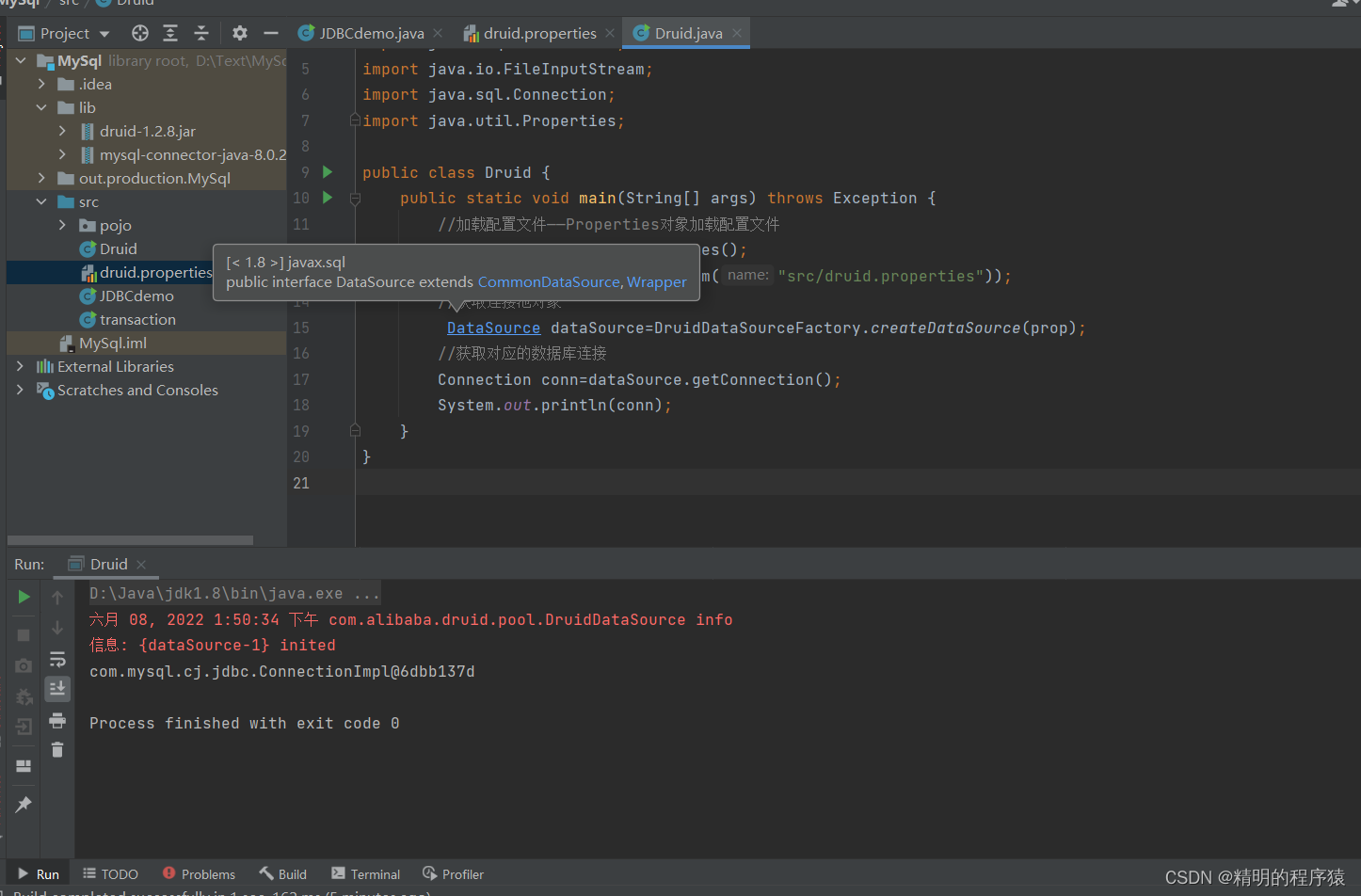Expand External Libraries node
This screenshot has height=896, width=1361.
click(x=21, y=366)
